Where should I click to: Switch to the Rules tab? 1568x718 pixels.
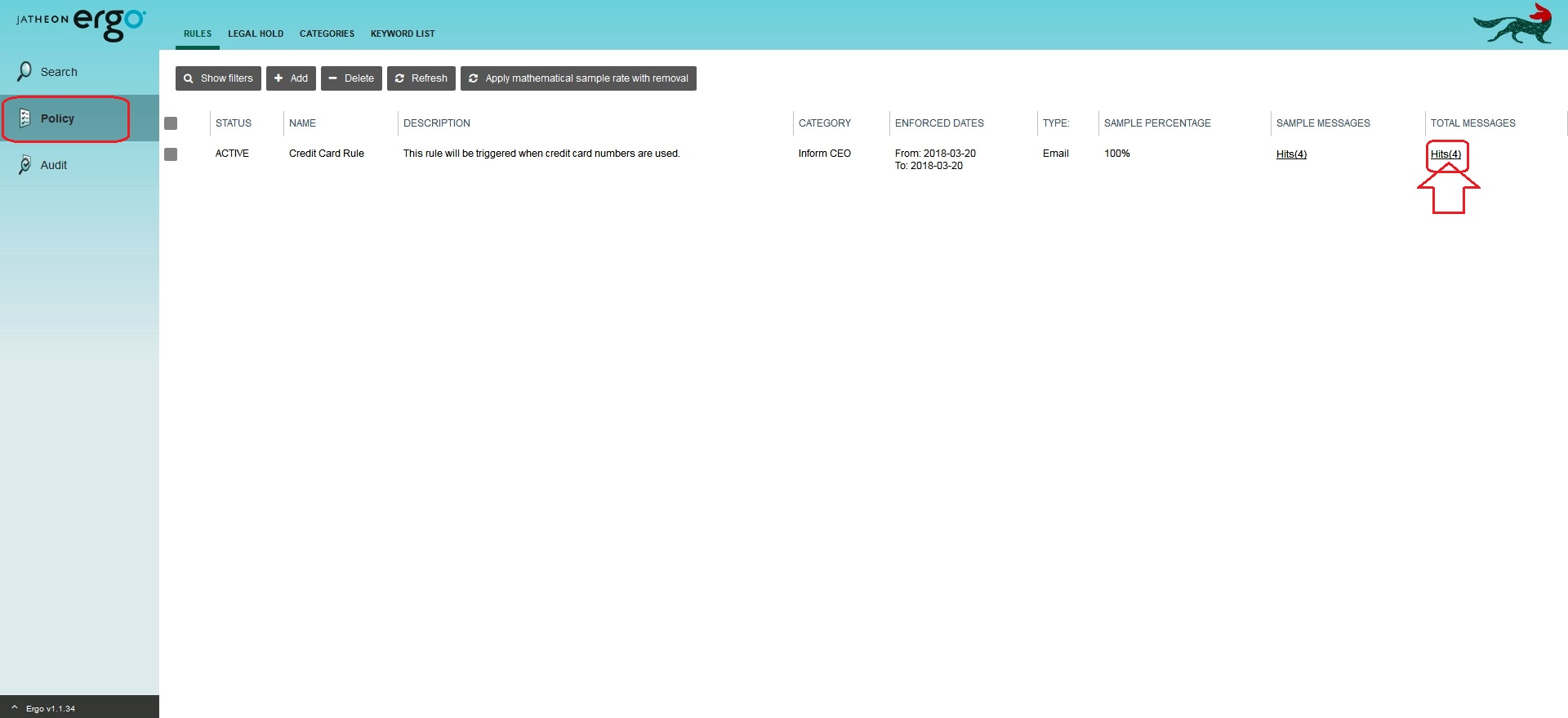click(198, 33)
